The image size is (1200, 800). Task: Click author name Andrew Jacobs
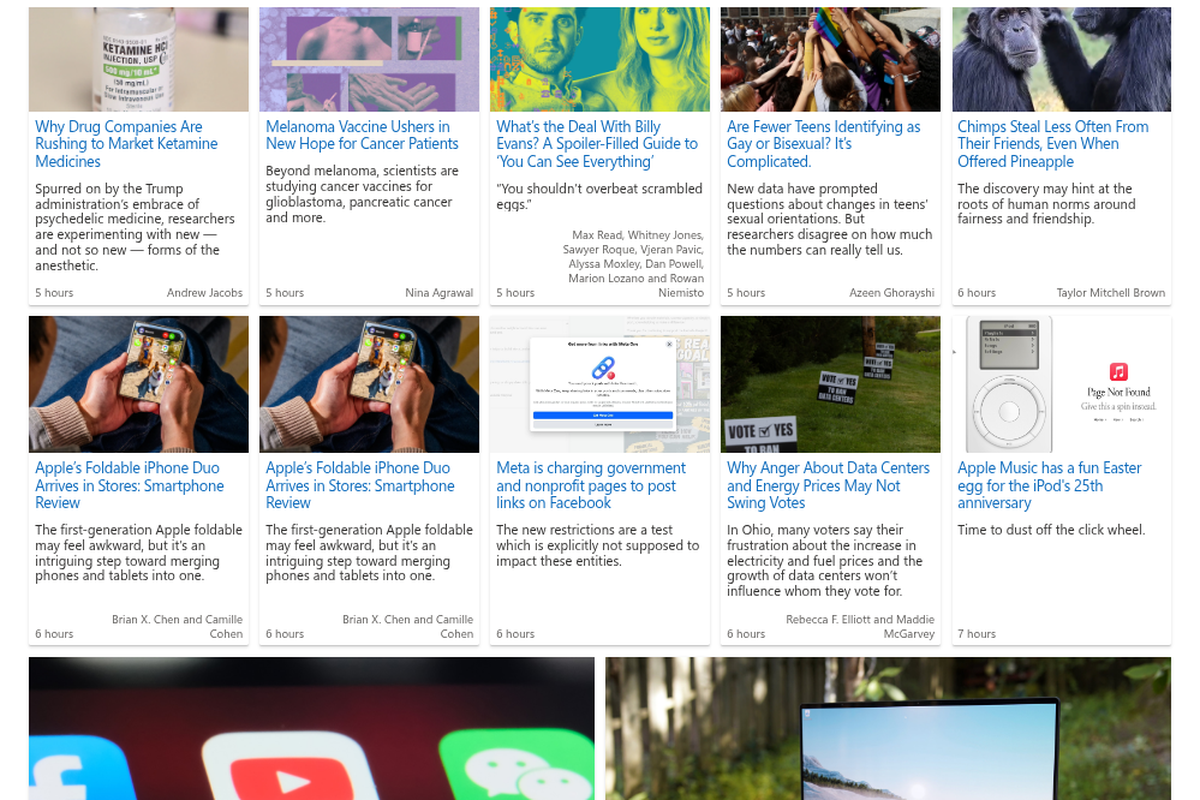(205, 293)
